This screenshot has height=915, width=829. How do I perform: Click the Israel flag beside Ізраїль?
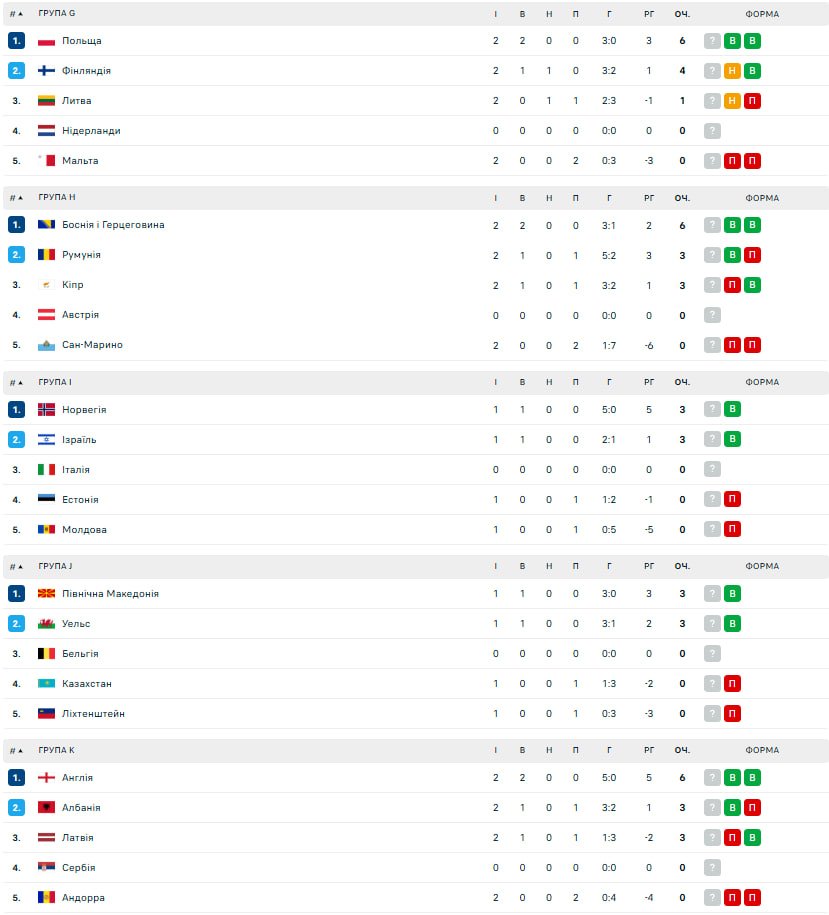[x=46, y=440]
